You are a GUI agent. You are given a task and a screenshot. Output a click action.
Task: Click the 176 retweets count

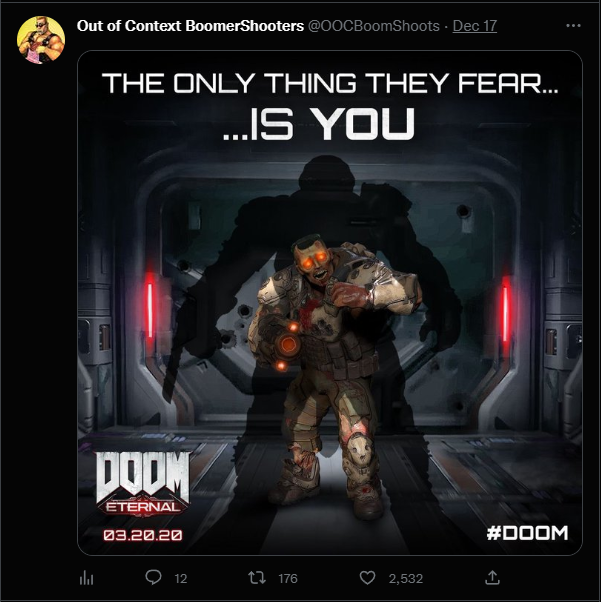288,579
